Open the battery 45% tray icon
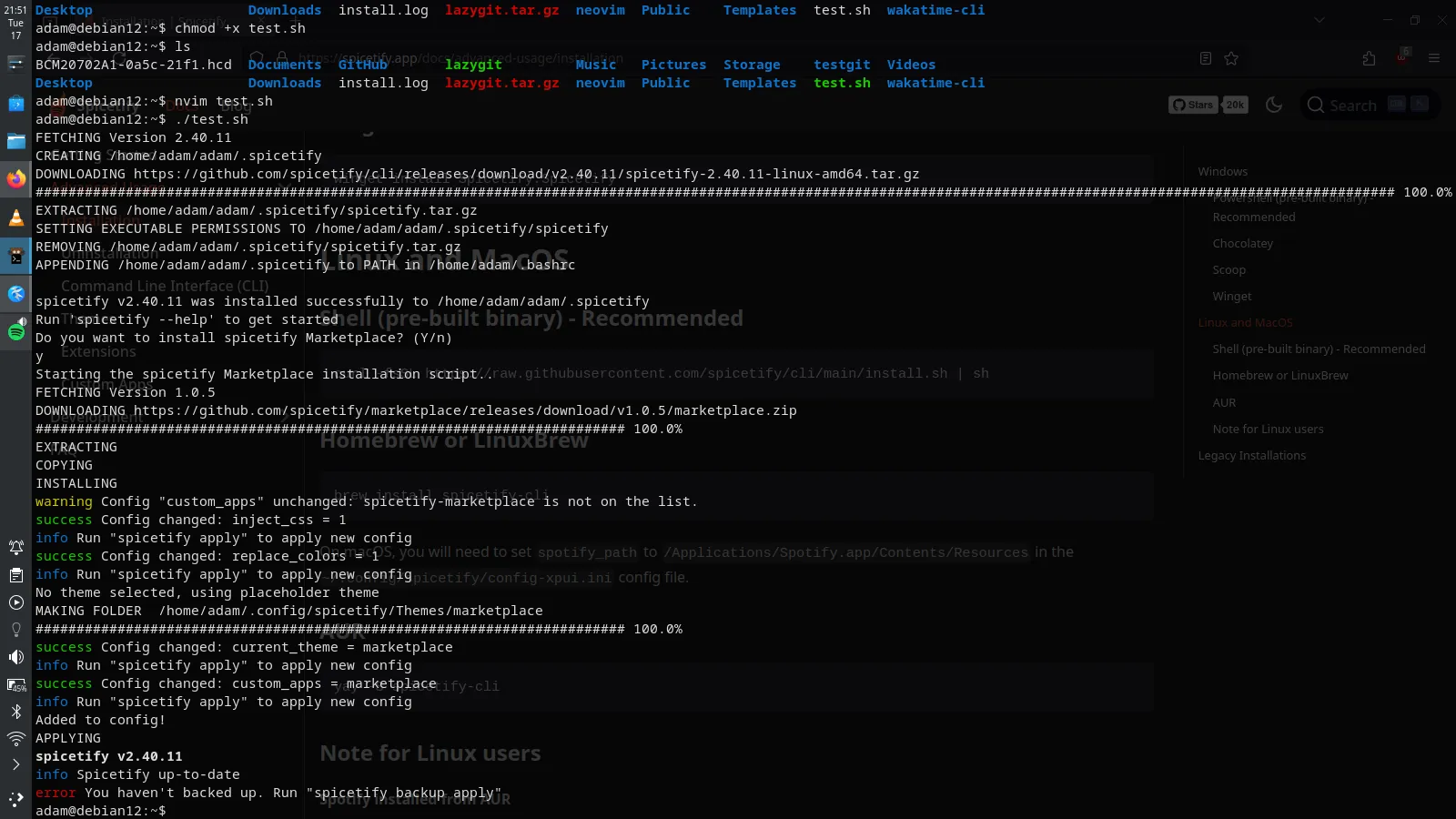Image resolution: width=1456 pixels, height=819 pixels. click(15, 684)
